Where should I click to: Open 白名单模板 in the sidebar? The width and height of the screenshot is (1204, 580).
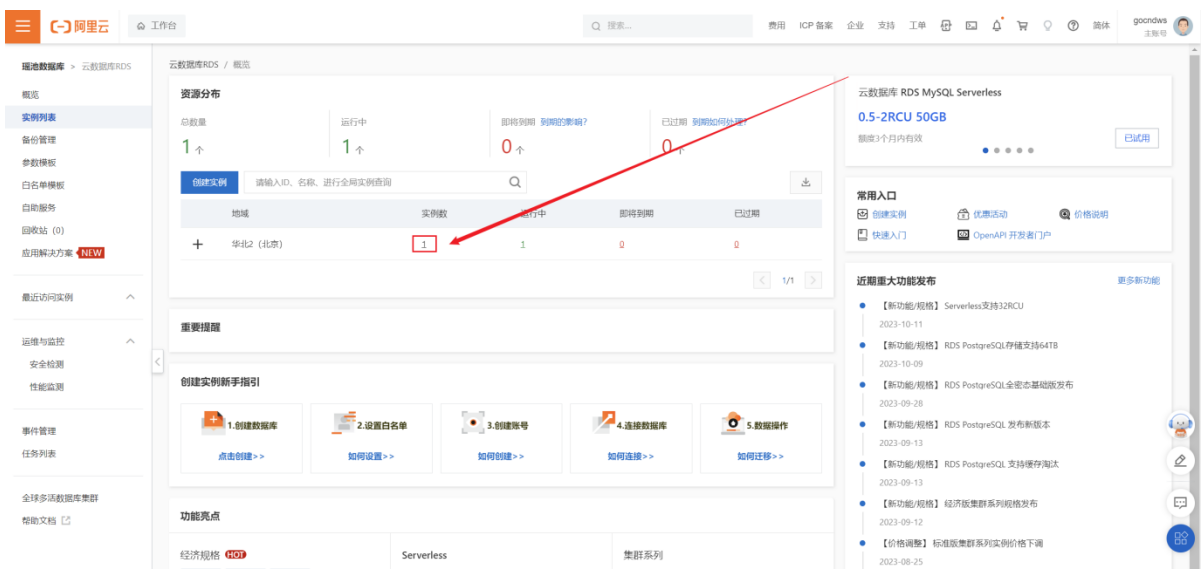(x=43, y=185)
